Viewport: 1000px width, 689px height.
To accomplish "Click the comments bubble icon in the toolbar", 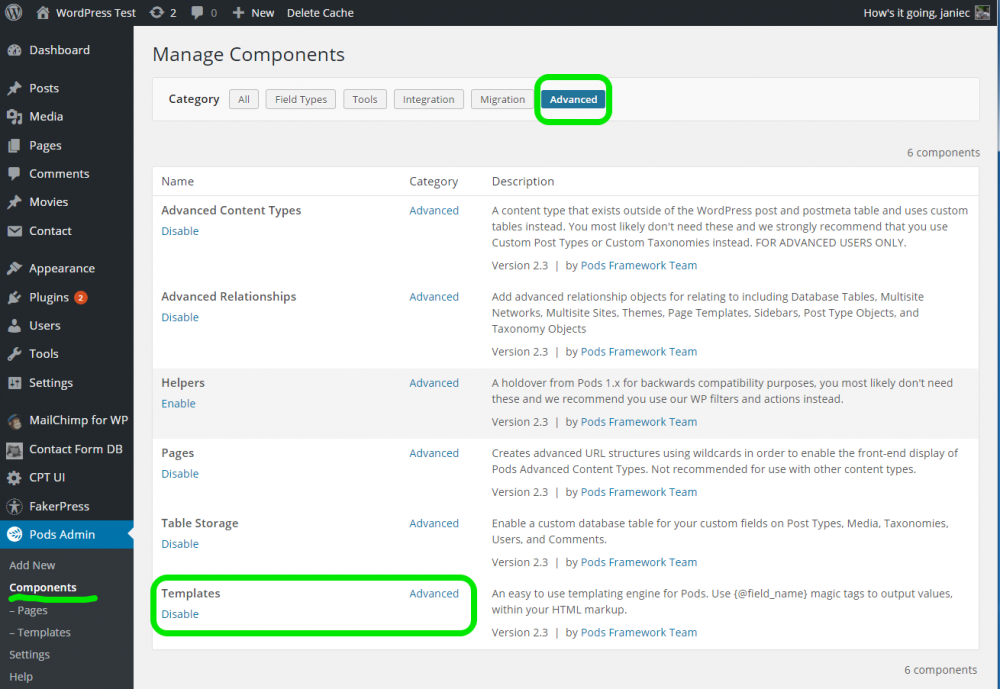I will coord(198,12).
